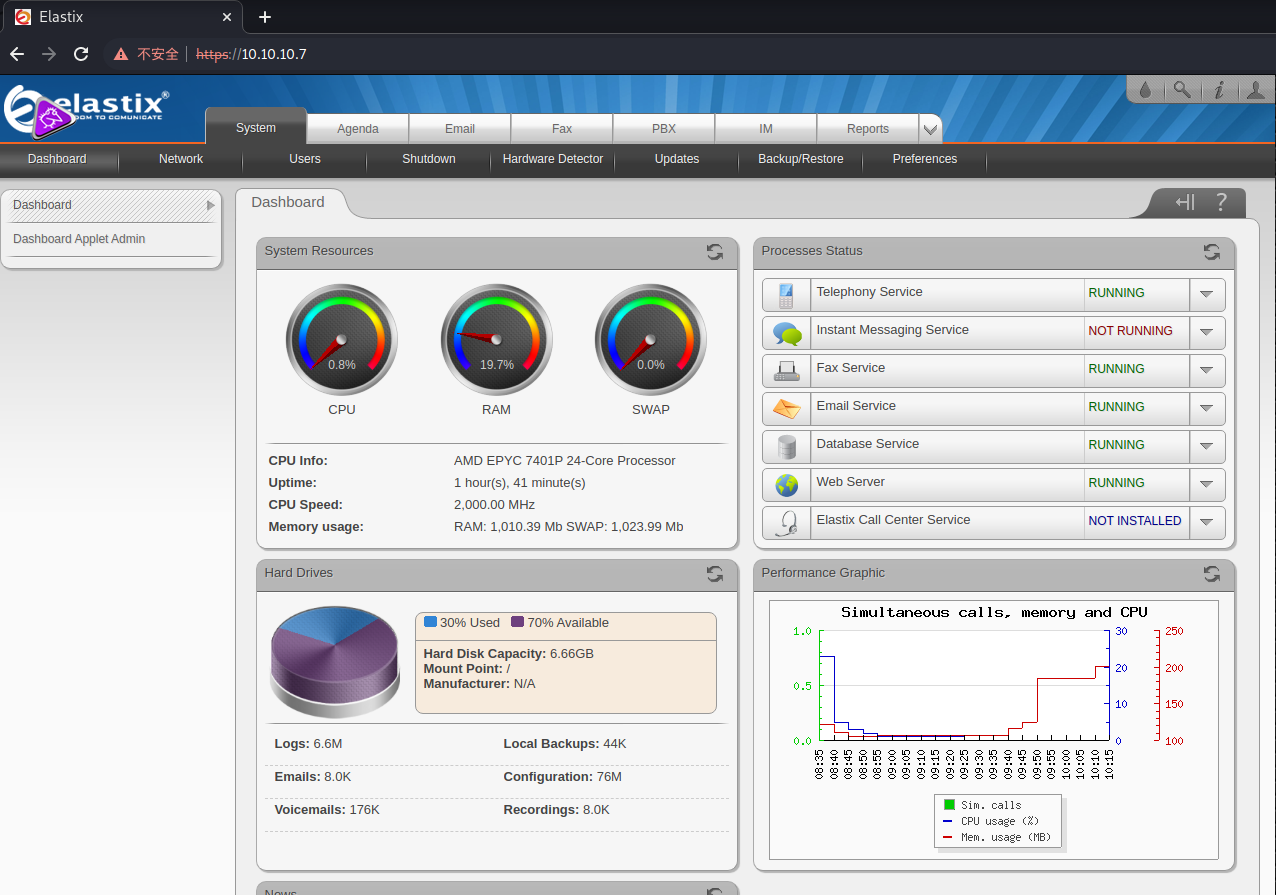Open the Backup/Restore submenu

tap(801, 159)
